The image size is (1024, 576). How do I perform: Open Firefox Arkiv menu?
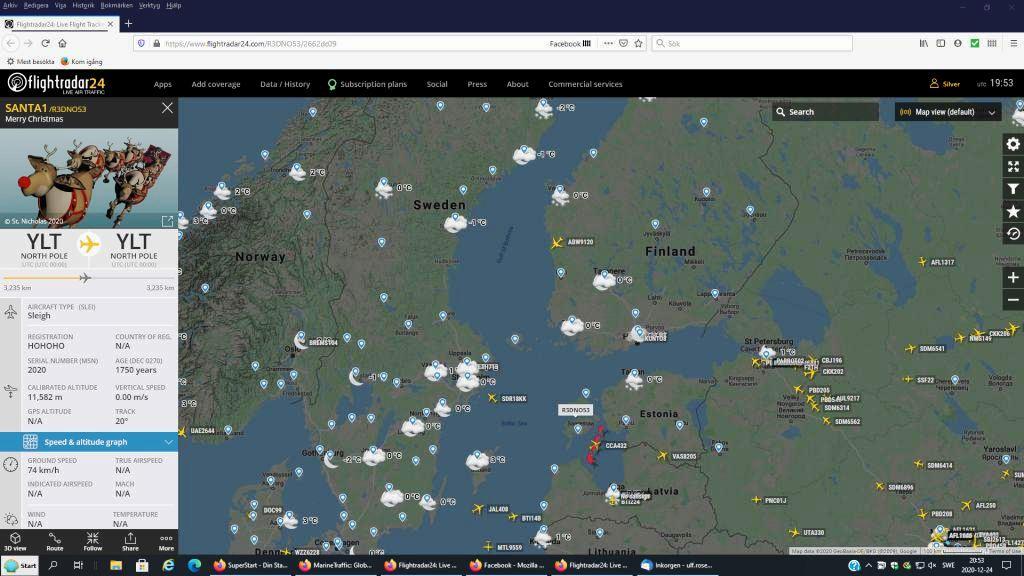[10, 5]
